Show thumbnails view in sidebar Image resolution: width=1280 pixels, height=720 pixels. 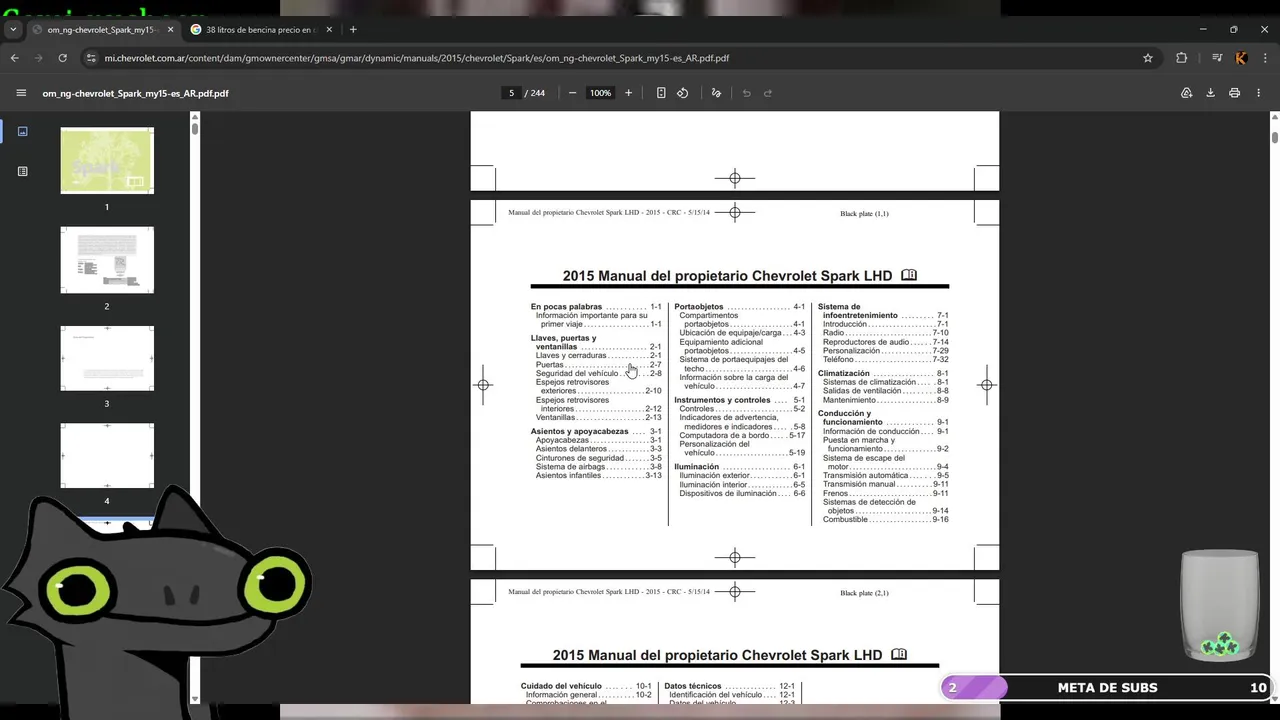[x=22, y=131]
